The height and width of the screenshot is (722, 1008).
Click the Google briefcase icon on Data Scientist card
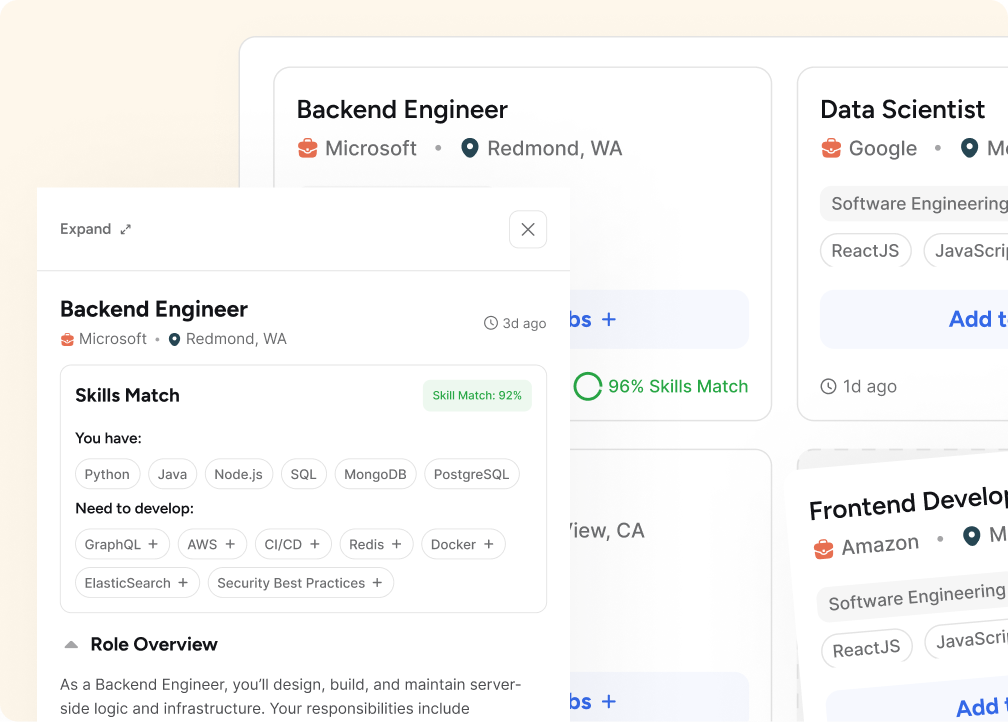(831, 149)
